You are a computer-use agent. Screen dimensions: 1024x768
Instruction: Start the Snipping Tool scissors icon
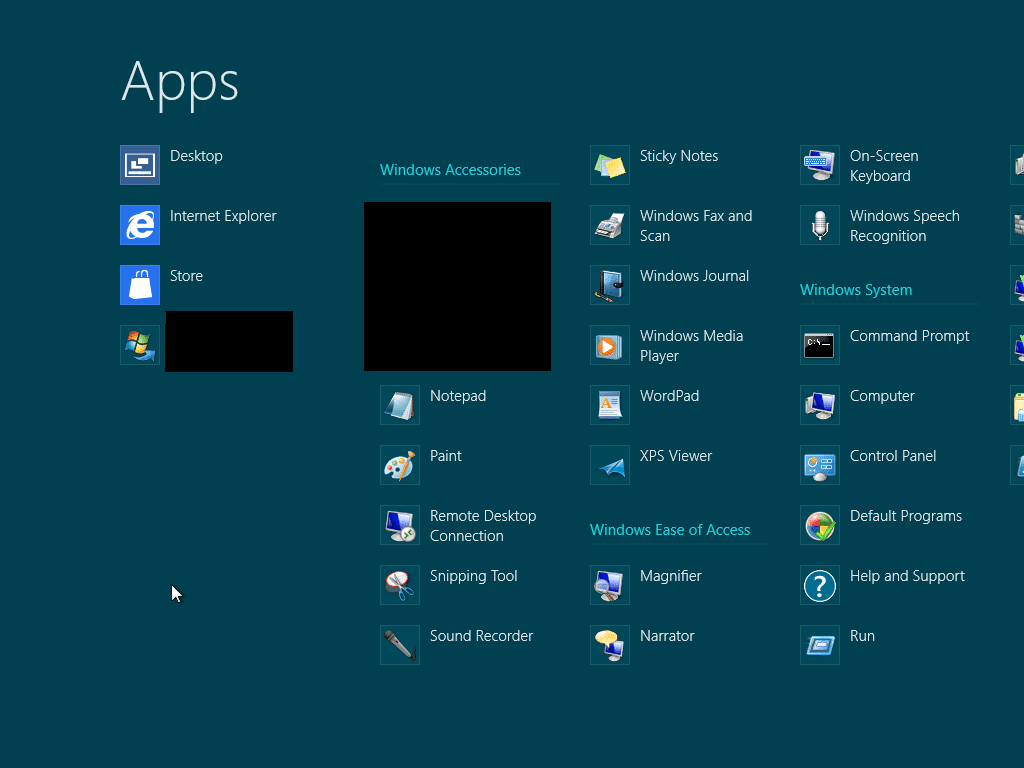[400, 585]
